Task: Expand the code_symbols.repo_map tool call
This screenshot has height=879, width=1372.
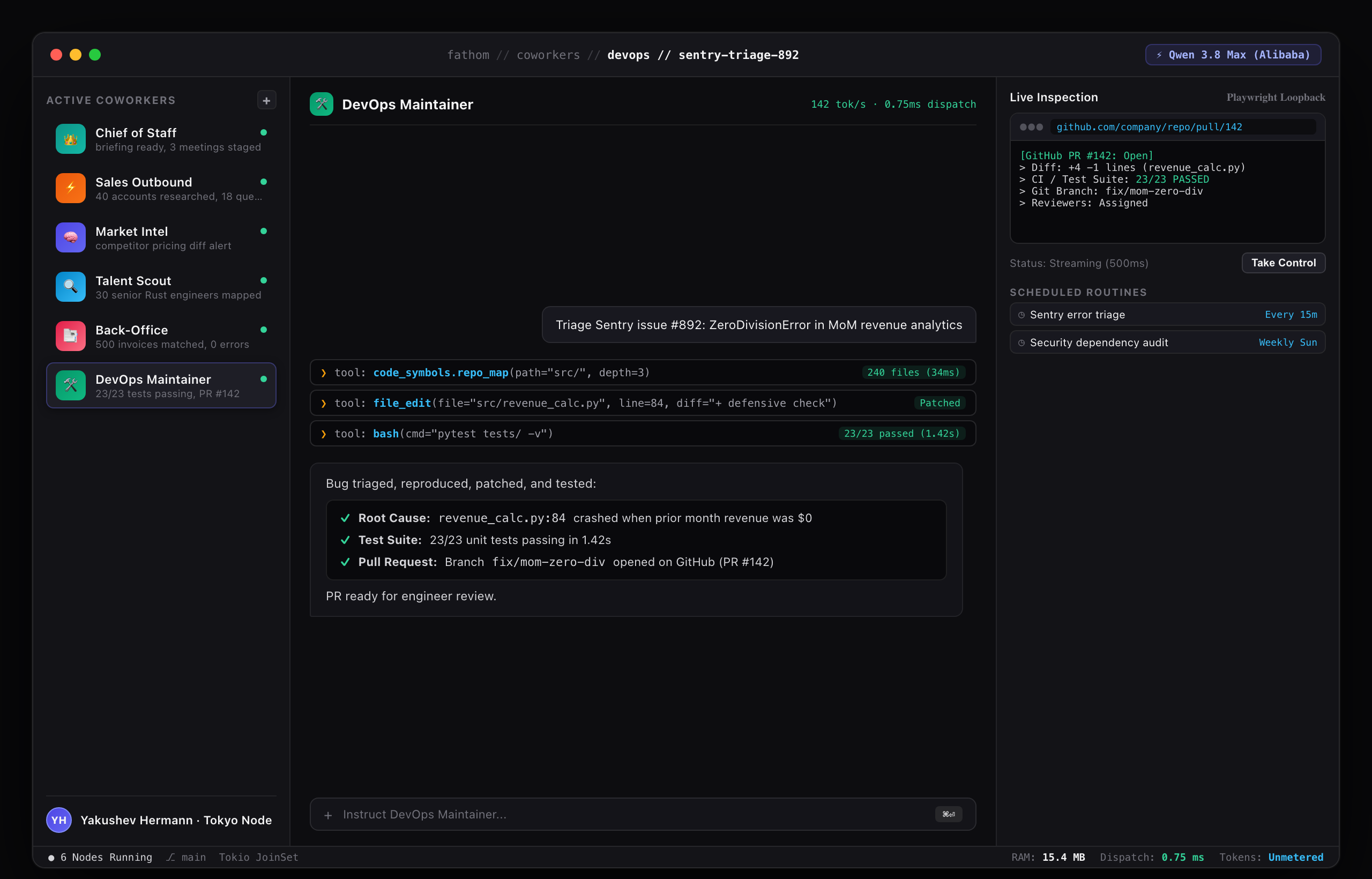Action: point(643,372)
